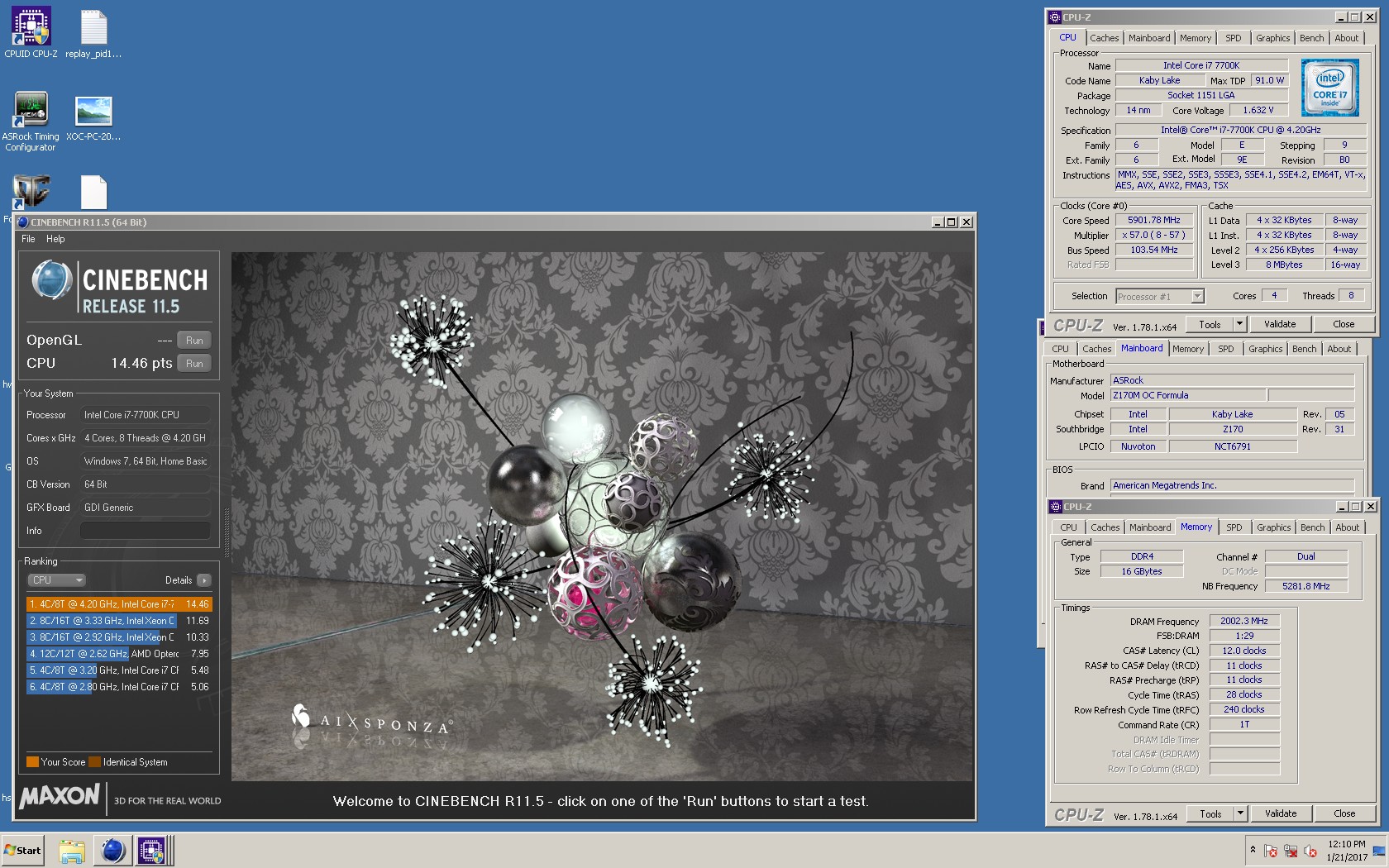The height and width of the screenshot is (868, 1389).
Task: Click the rendered Cinebench scene image
Action: (x=602, y=517)
